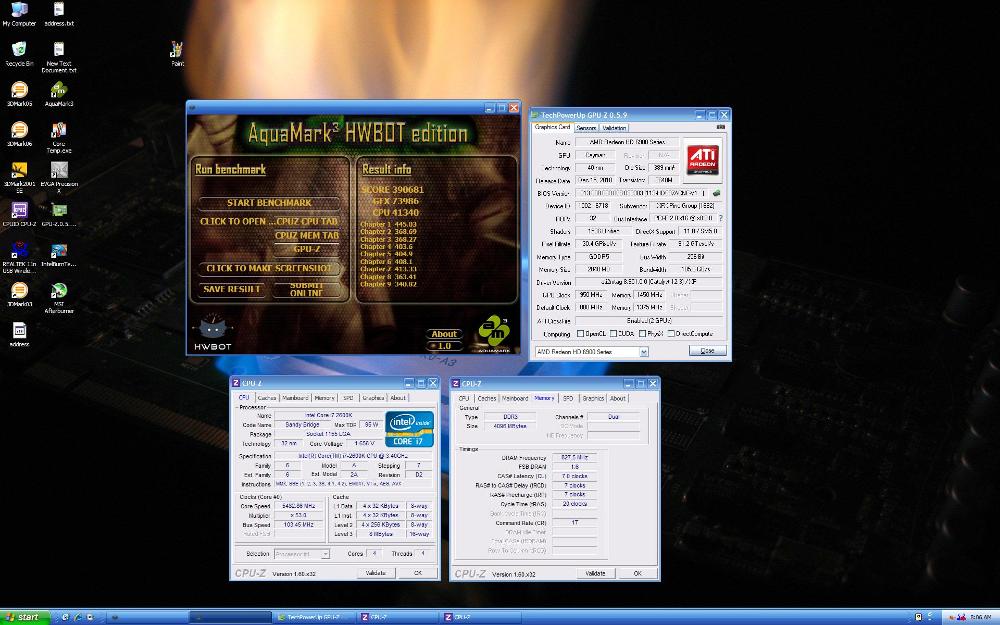Toggle the PhysX checkbox in GPU-Z
This screenshot has width=1000, height=625.
pyautogui.click(x=642, y=334)
